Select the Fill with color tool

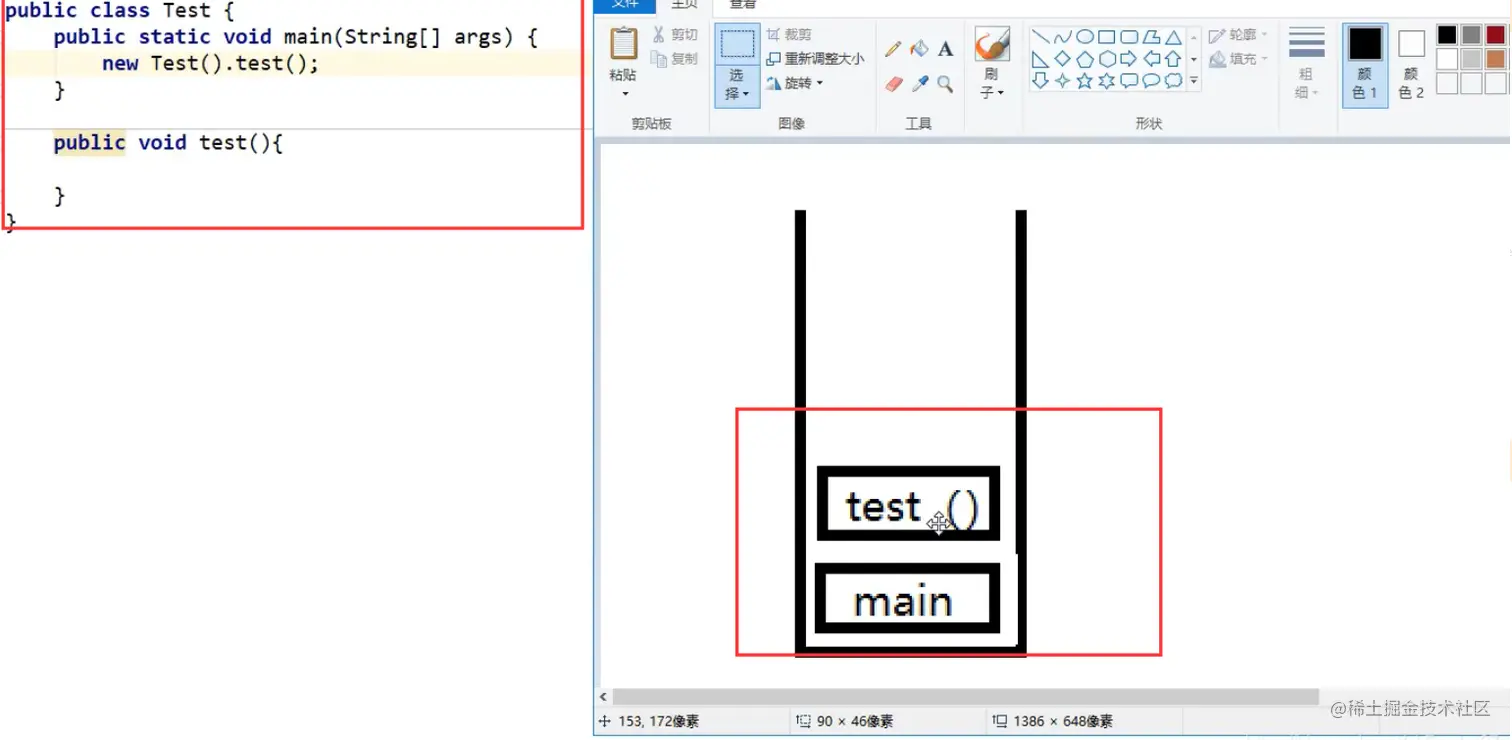click(917, 47)
